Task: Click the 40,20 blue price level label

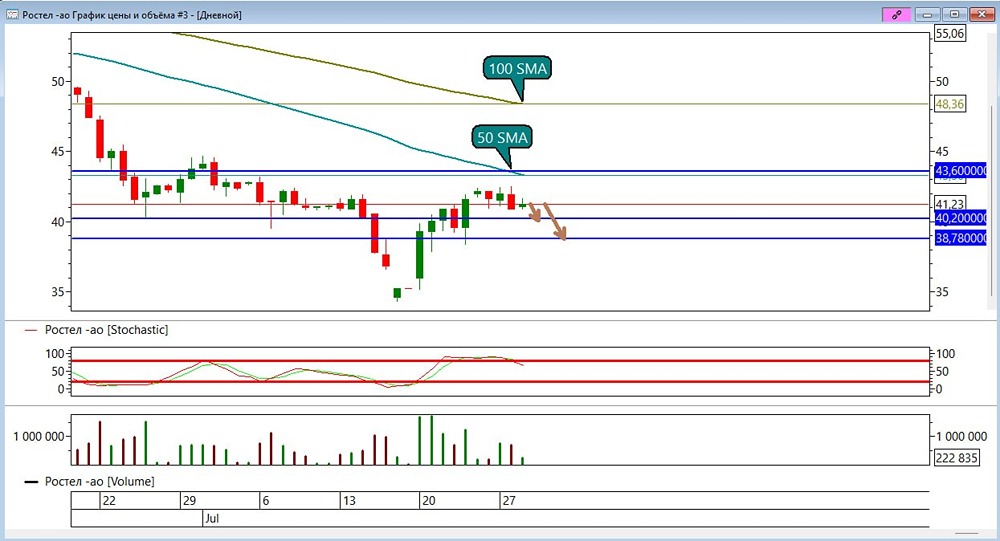Action: click(960, 218)
